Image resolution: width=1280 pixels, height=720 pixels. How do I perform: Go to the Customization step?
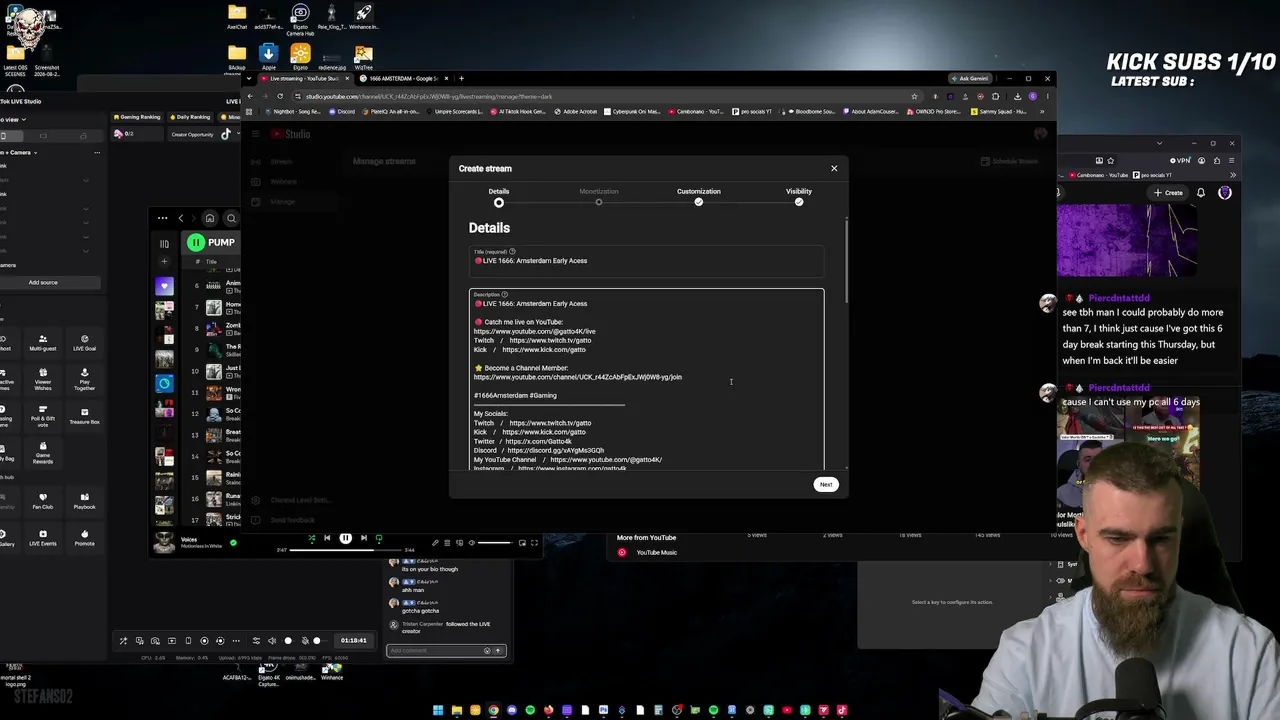click(x=698, y=196)
